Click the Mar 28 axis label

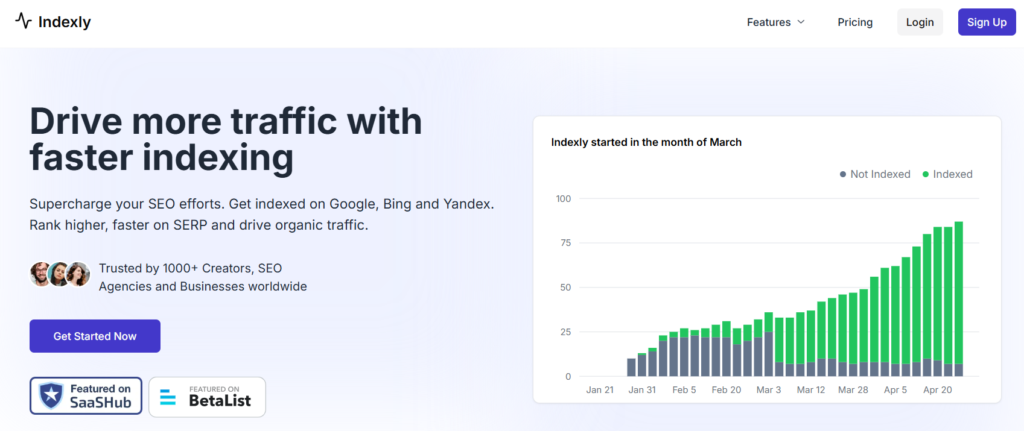pos(854,391)
